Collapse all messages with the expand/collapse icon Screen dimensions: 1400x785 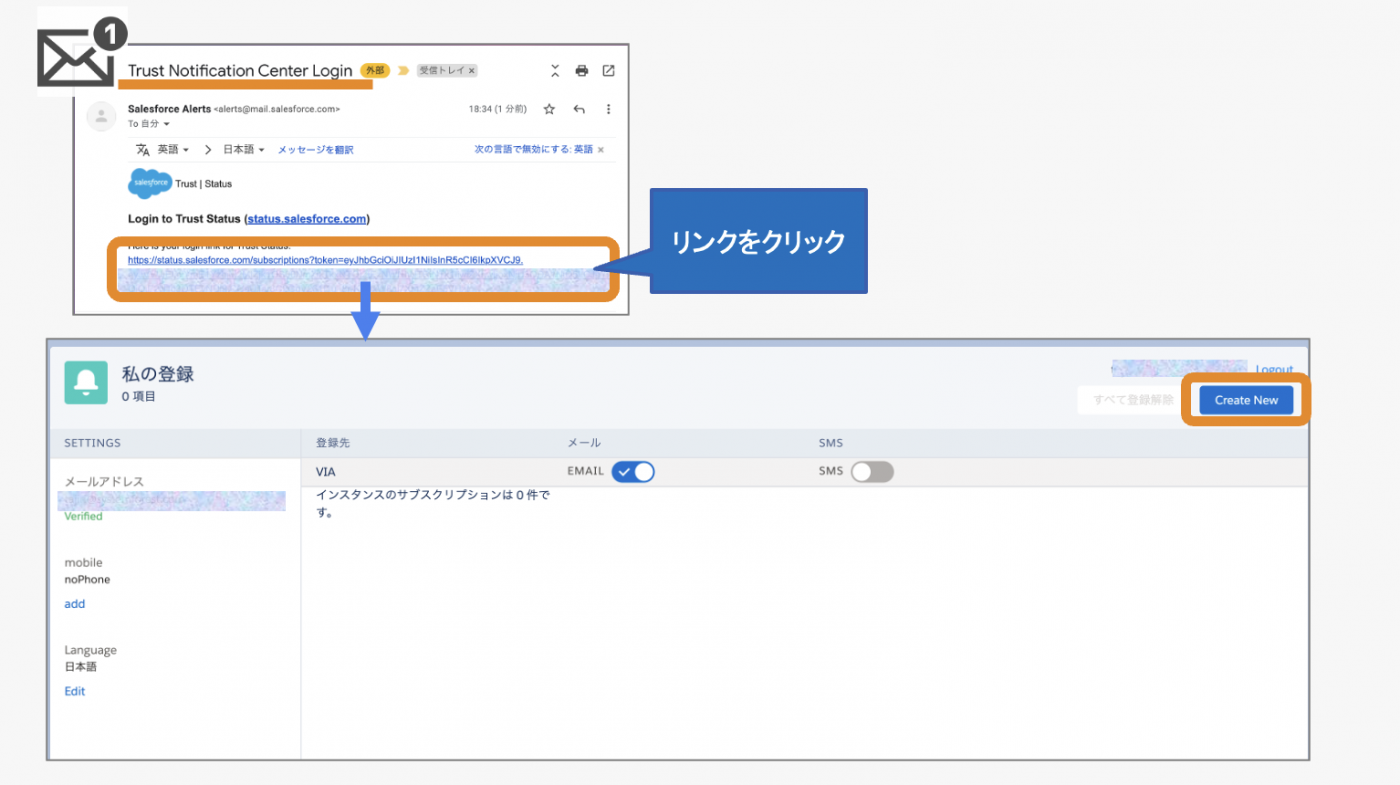(555, 71)
